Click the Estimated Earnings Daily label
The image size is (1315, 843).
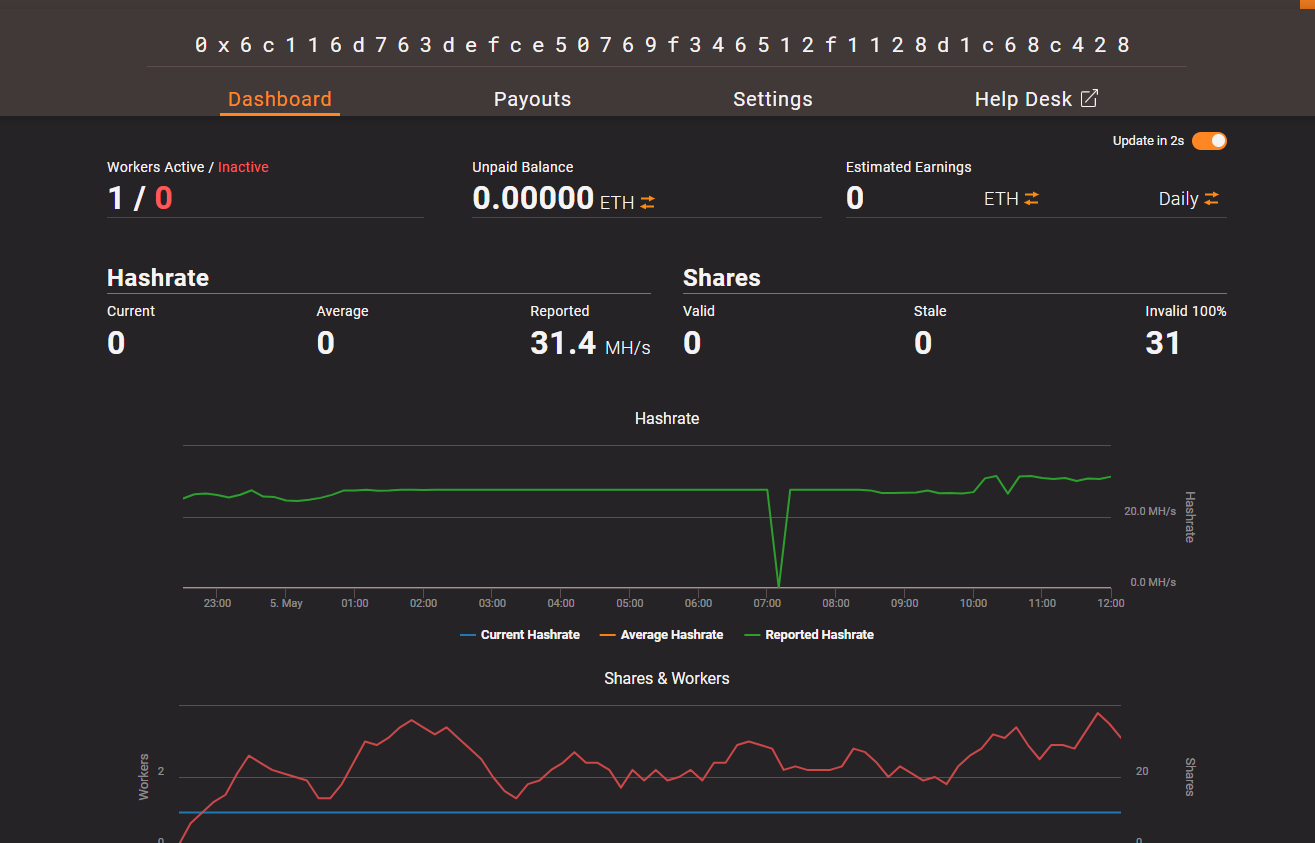pyautogui.click(x=1178, y=199)
